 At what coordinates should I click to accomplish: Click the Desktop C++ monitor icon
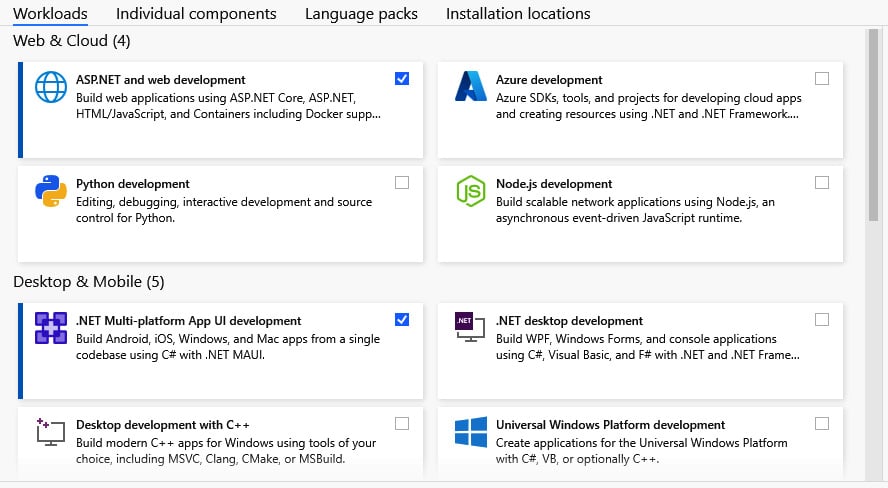51,432
